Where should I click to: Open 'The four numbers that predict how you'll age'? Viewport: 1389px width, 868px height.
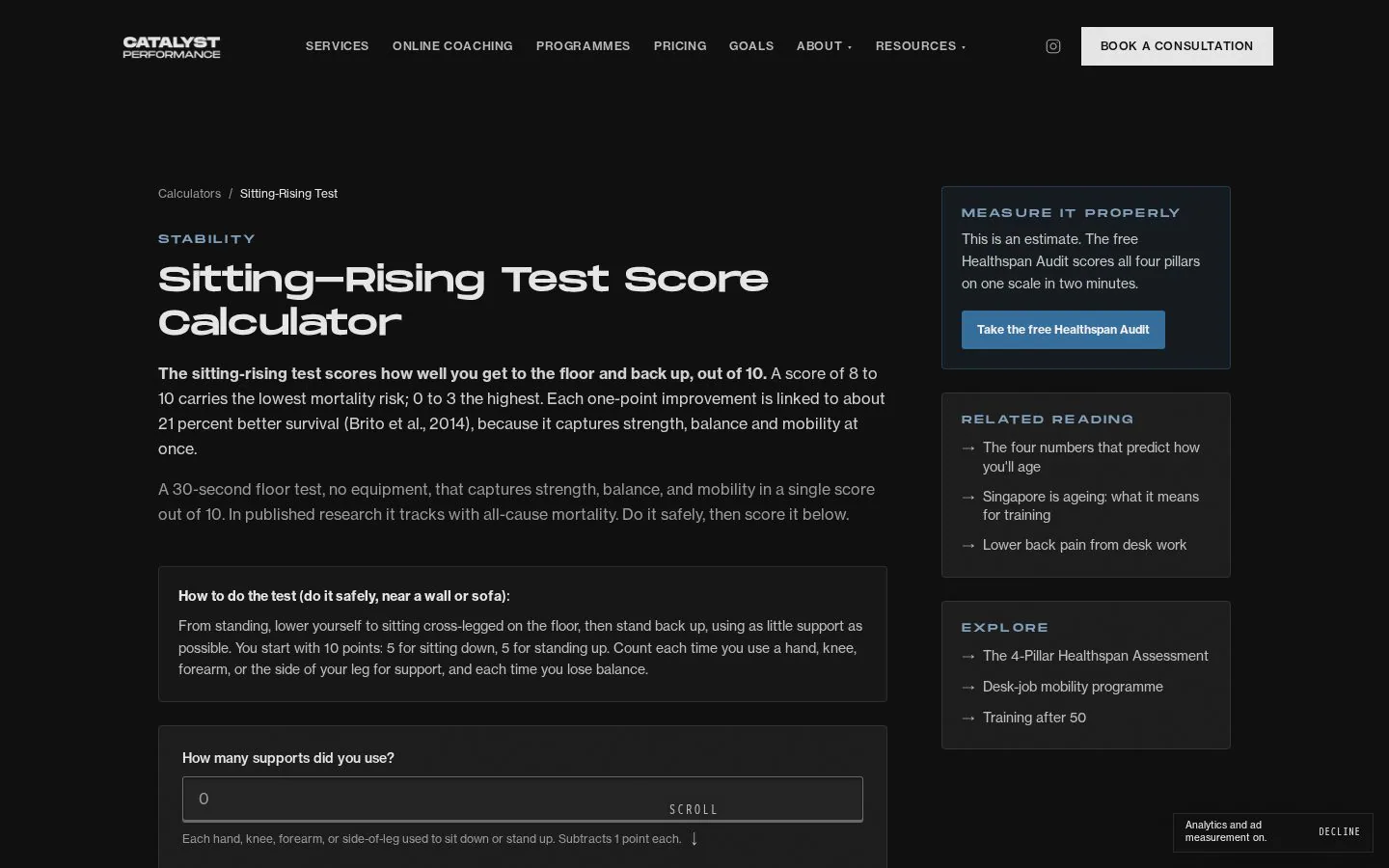[1091, 457]
